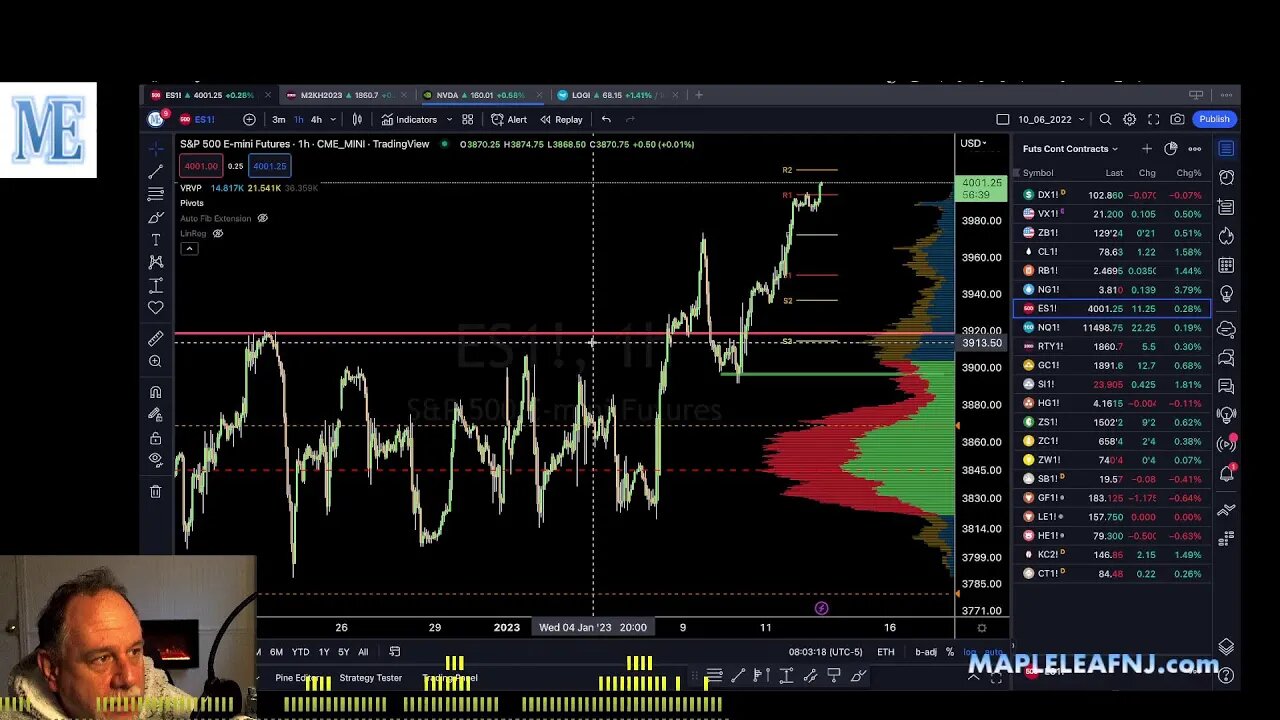The image size is (1280, 720).
Task: Open the candlestick chart style menu
Action: (357, 119)
